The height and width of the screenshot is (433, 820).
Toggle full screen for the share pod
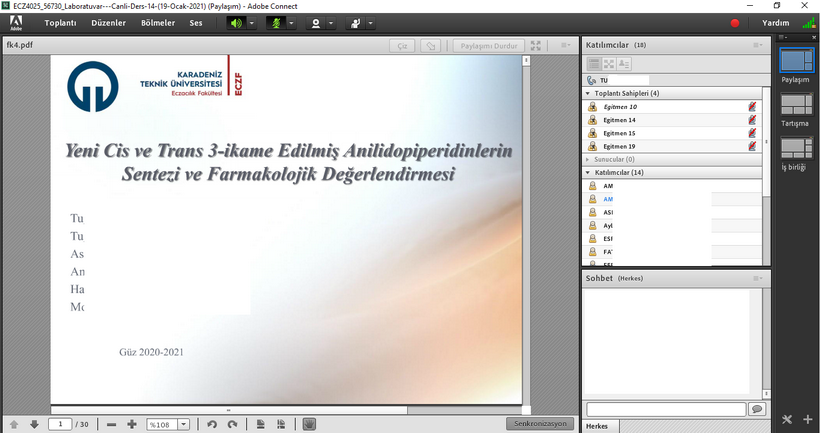pyautogui.click(x=537, y=45)
